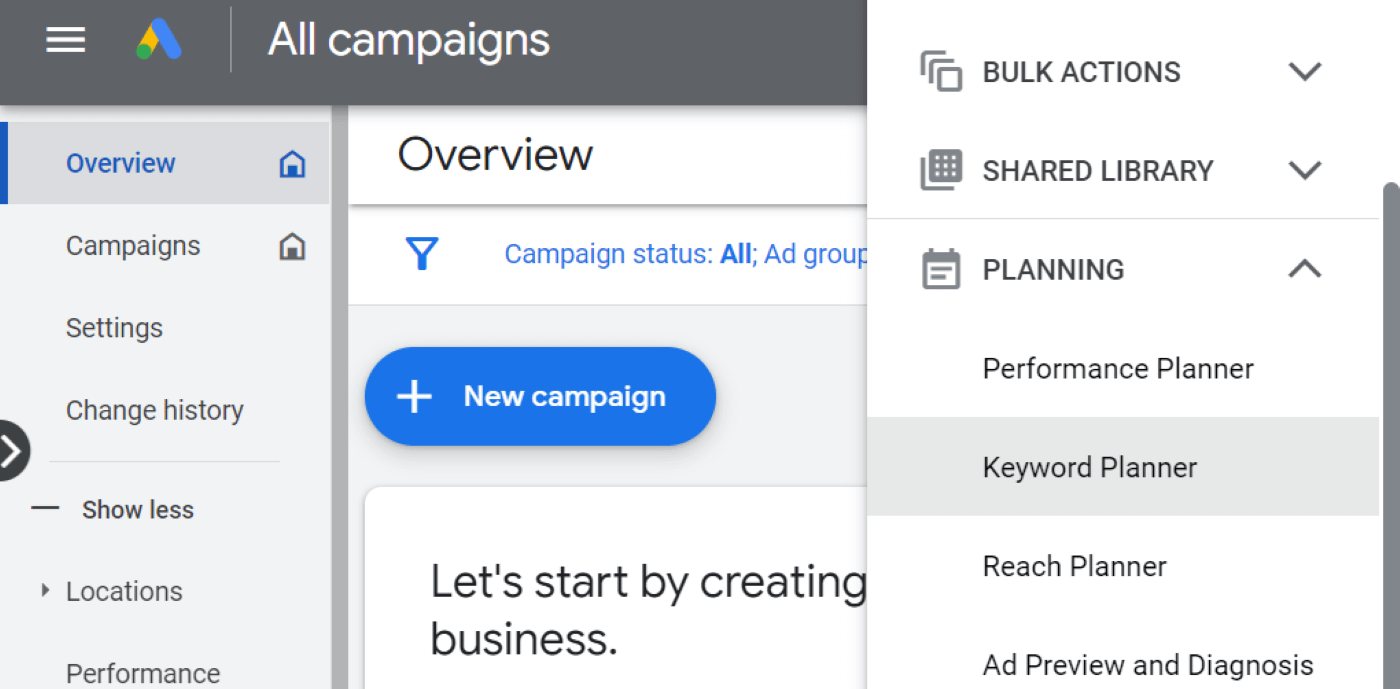Click the New campaign button
Screen dimensions: 1400x689
click(x=540, y=396)
